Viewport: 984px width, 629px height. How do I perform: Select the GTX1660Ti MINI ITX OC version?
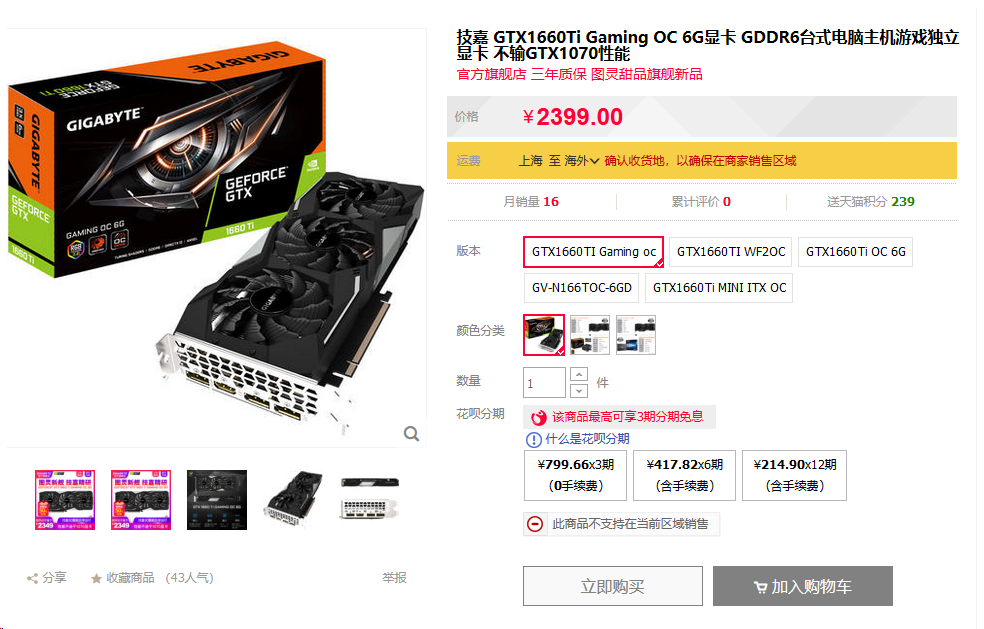pos(719,288)
